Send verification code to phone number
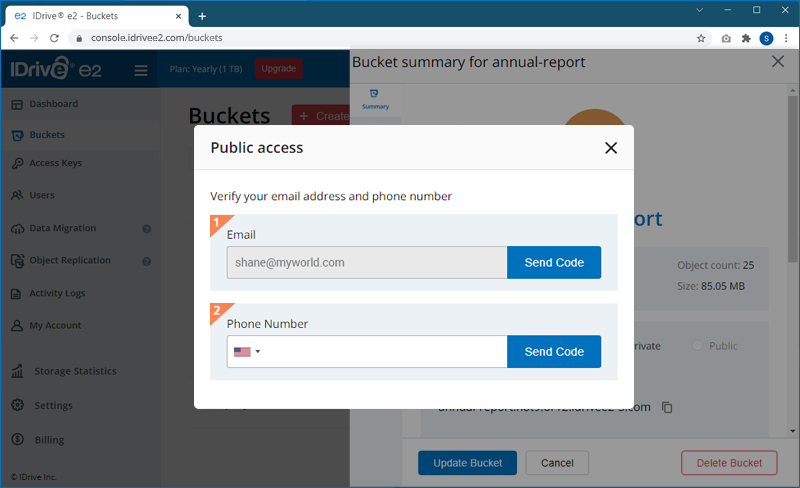Viewport: 800px width, 488px height. pos(554,352)
